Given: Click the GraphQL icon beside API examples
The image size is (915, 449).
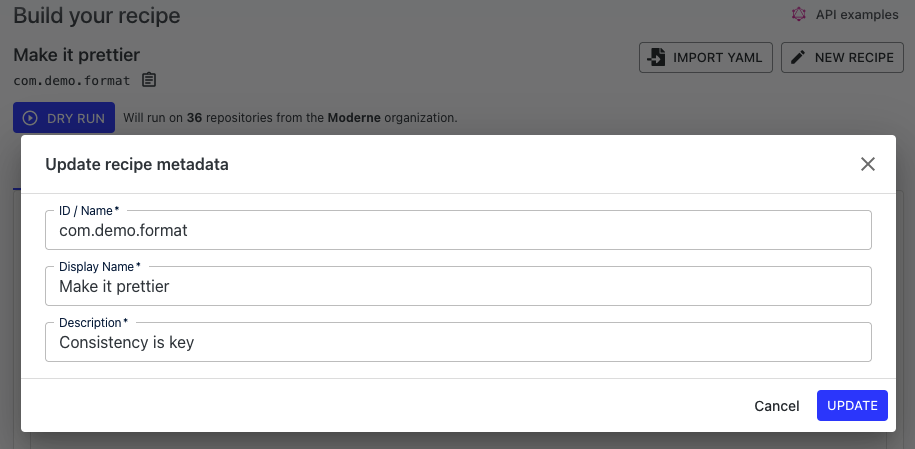Looking at the screenshot, I should click(798, 15).
